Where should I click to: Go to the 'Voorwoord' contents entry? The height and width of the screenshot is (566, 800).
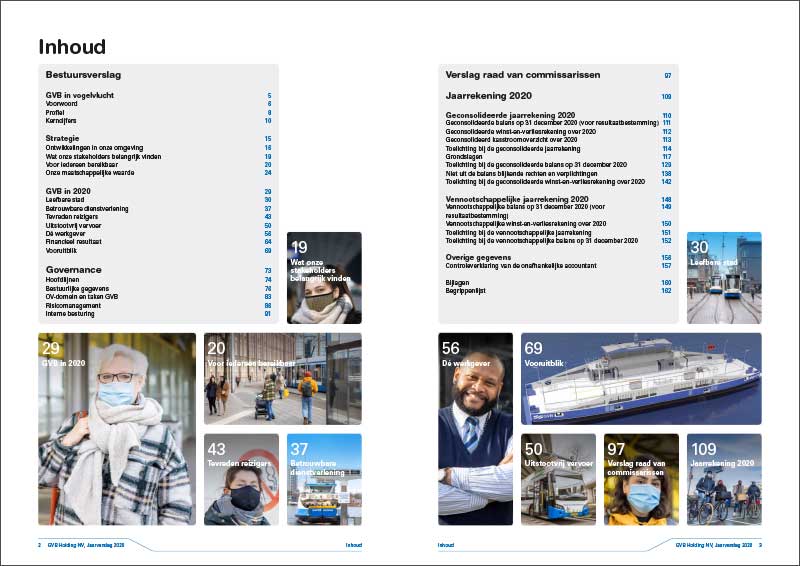[x=62, y=104]
